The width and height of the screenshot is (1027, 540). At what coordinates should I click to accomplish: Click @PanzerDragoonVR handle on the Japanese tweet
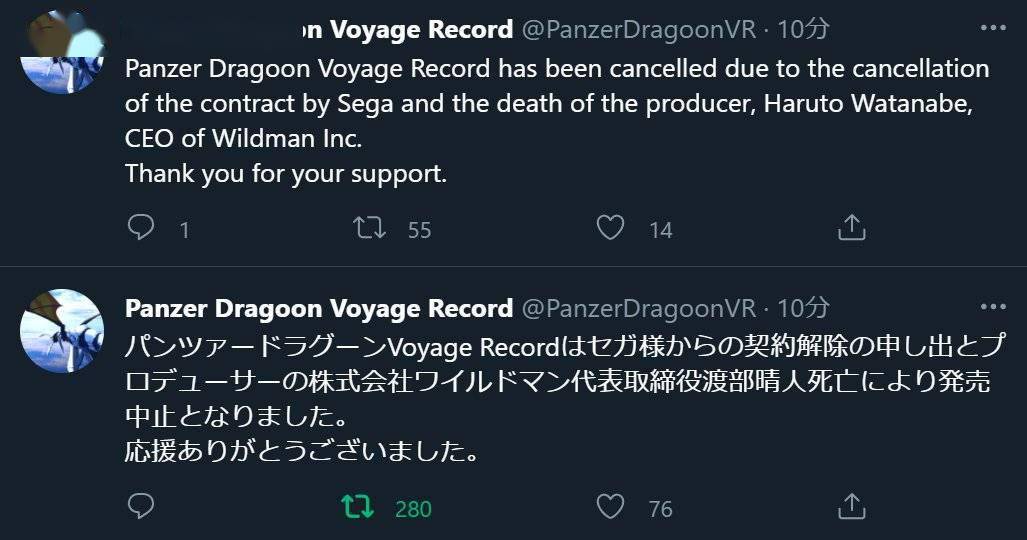click(639, 307)
